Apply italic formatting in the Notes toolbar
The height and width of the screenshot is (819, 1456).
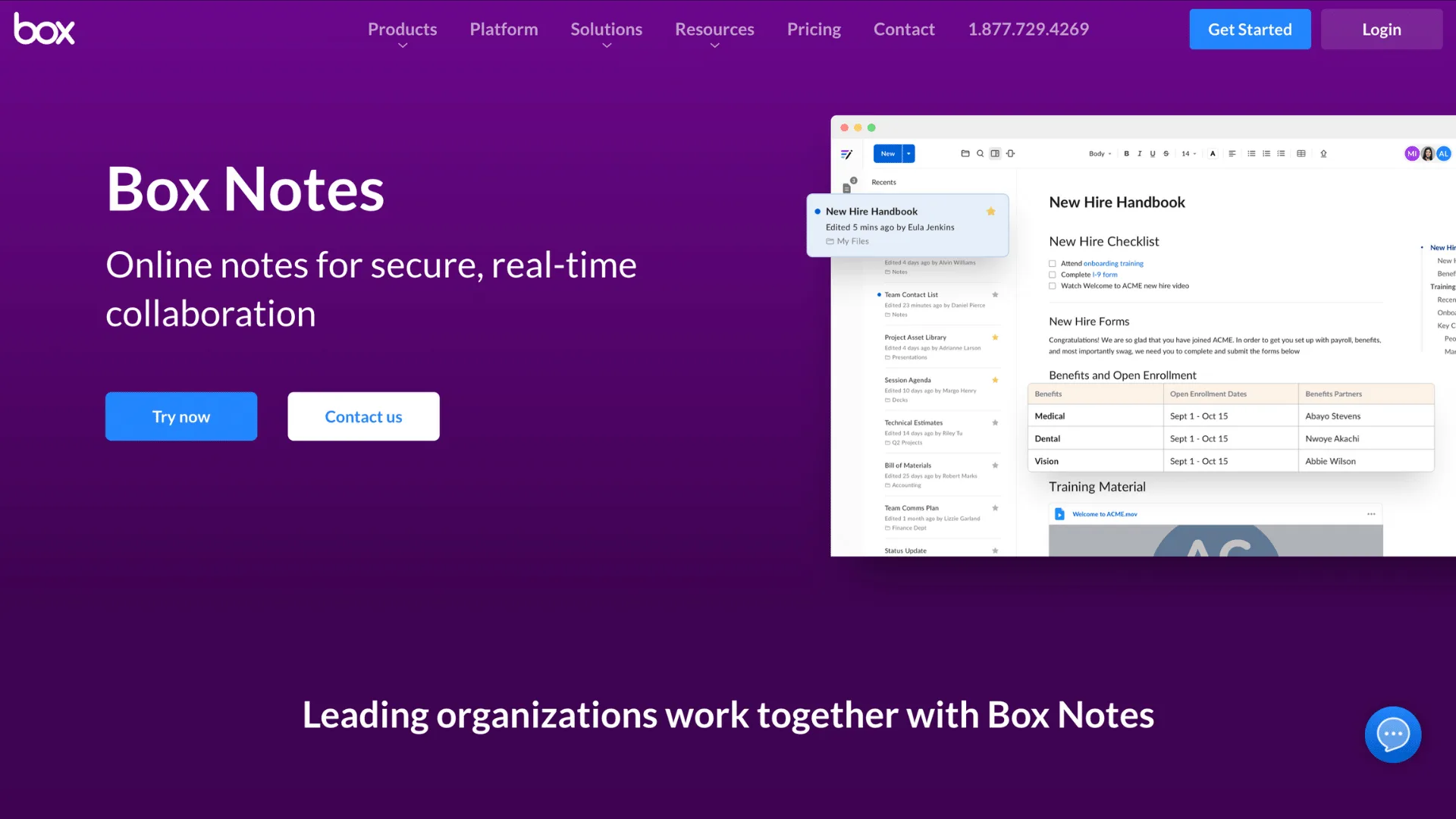[1139, 153]
